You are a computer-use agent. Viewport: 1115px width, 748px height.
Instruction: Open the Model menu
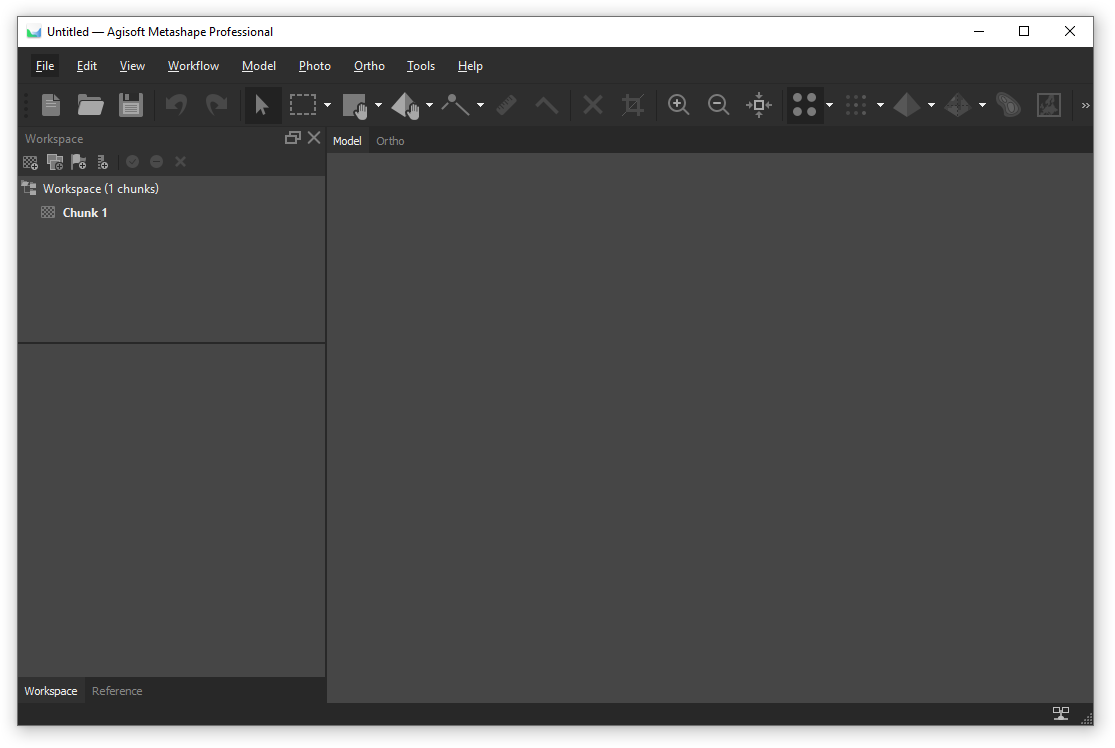pyautogui.click(x=259, y=66)
